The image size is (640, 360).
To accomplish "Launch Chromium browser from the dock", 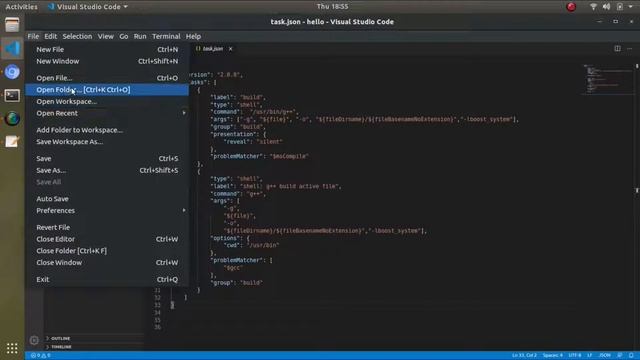I will 12,72.
